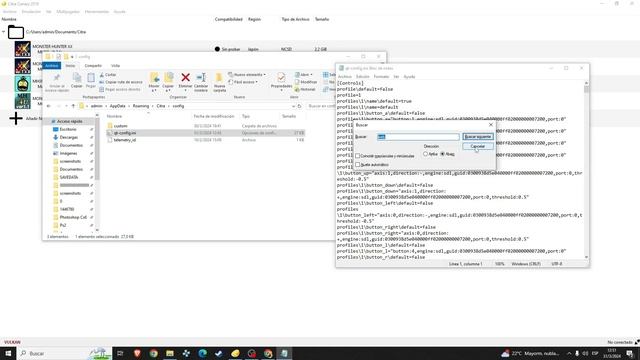Open Archivo menu in Notepad
The height and width of the screenshot is (360, 640).
click(x=344, y=77)
